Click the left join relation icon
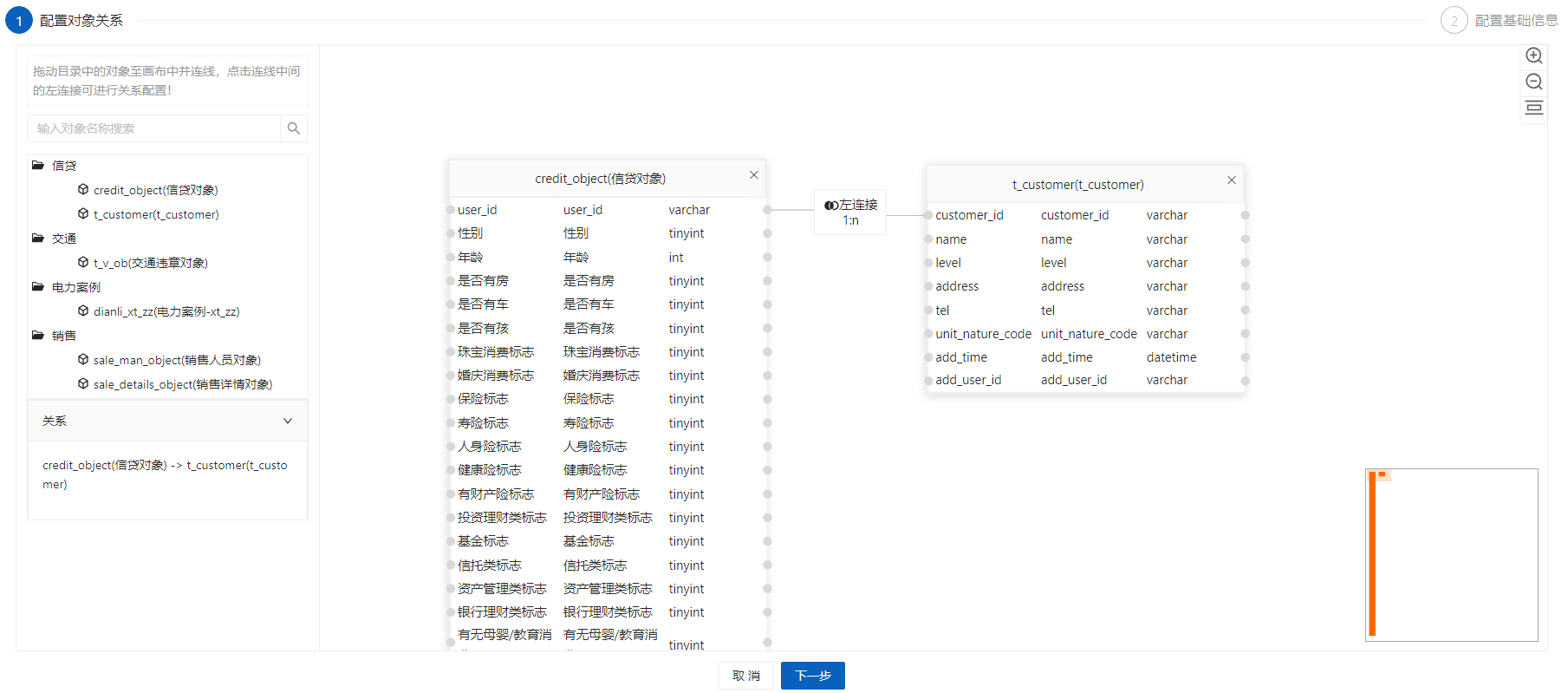The width and height of the screenshot is (1568, 693). [x=830, y=206]
